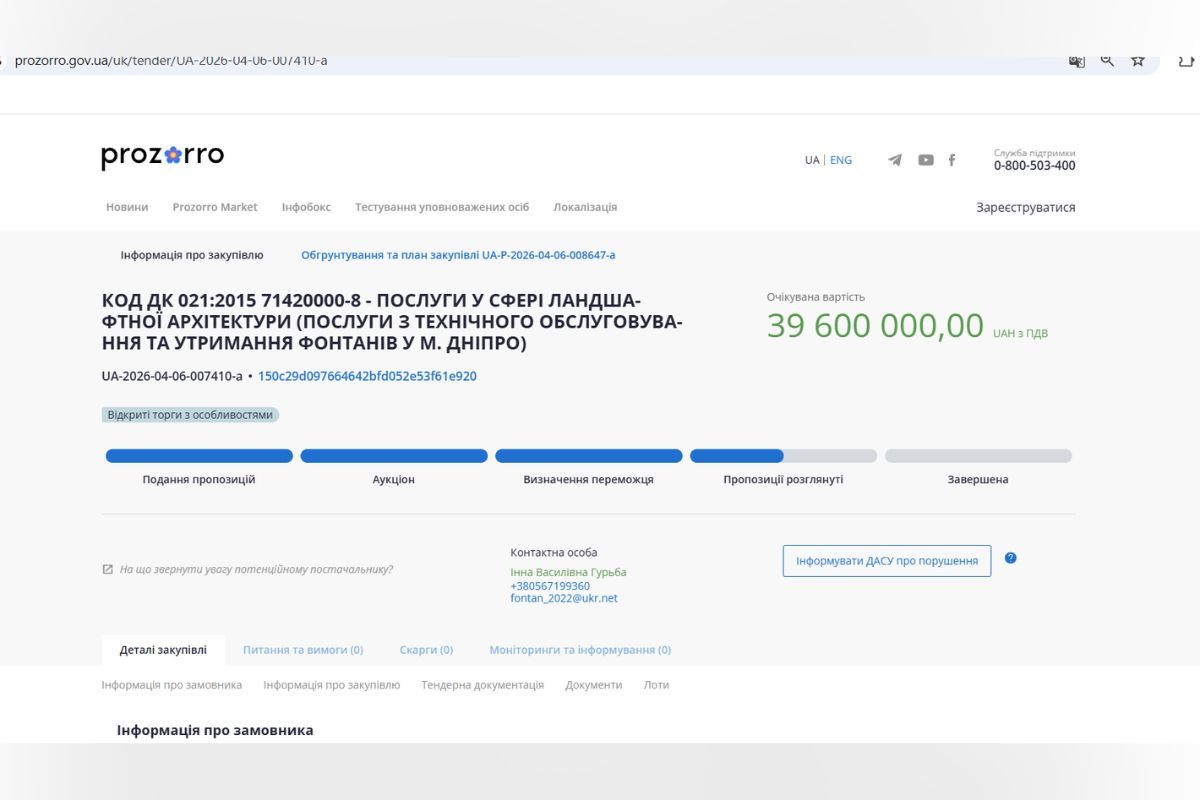Viewport: 1200px width, 800px height.
Task: Open the Моніторинги та інформування tab
Action: click(578, 649)
